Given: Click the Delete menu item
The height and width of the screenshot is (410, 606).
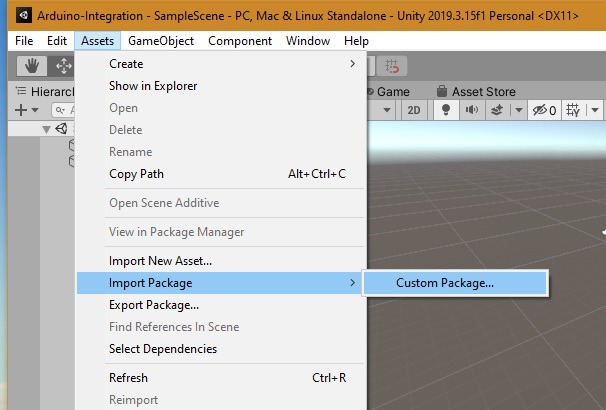Looking at the screenshot, I should pos(221,130).
